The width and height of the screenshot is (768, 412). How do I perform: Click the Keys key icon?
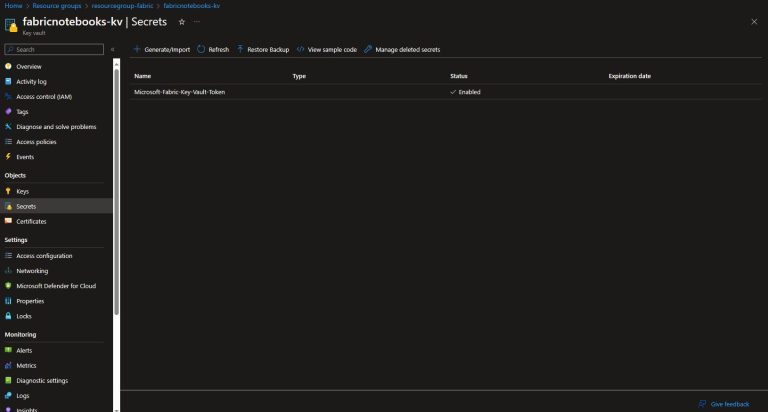coord(8,191)
